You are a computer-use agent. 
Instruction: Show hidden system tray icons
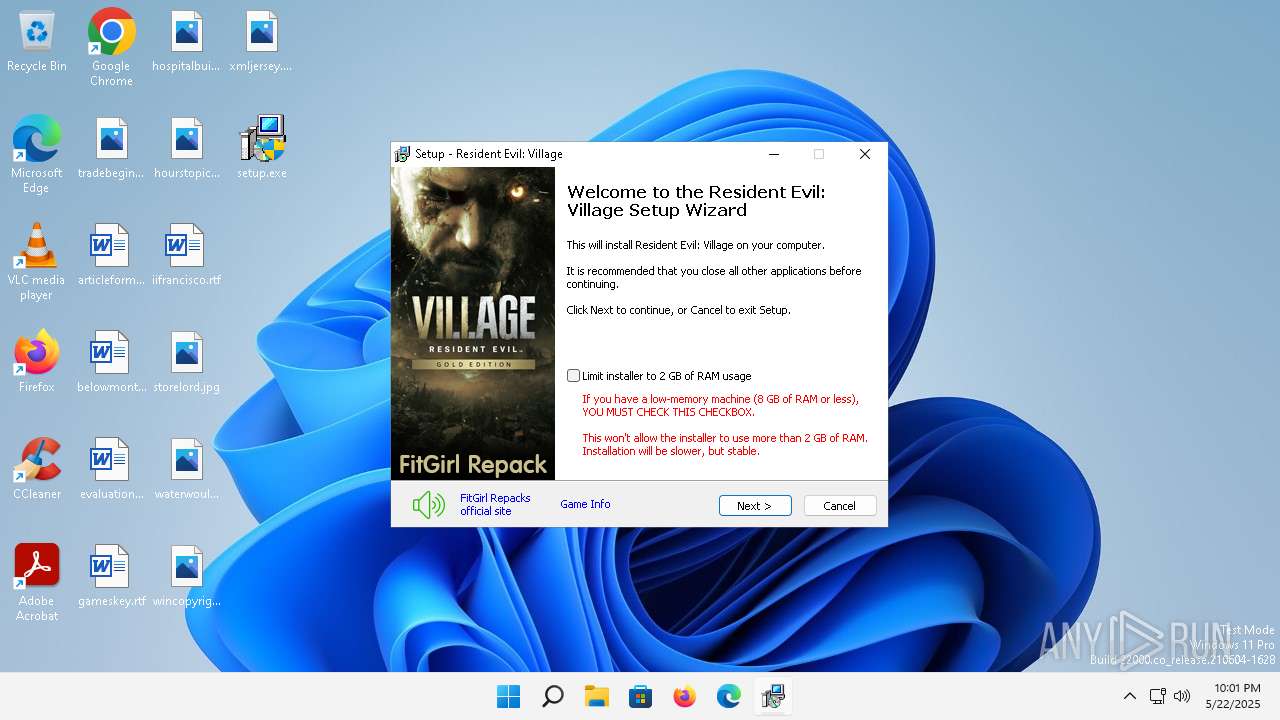(1130, 696)
